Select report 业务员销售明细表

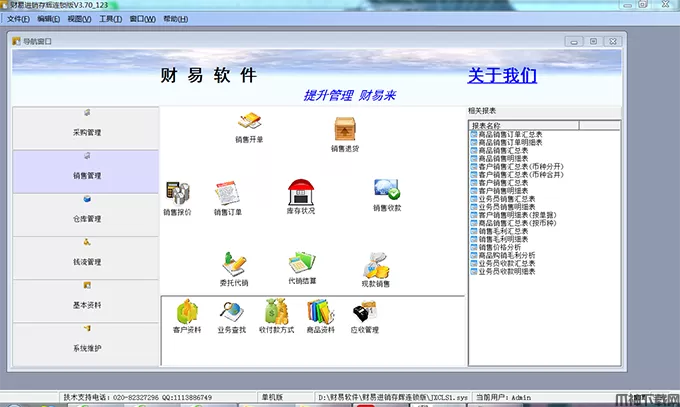(503, 207)
